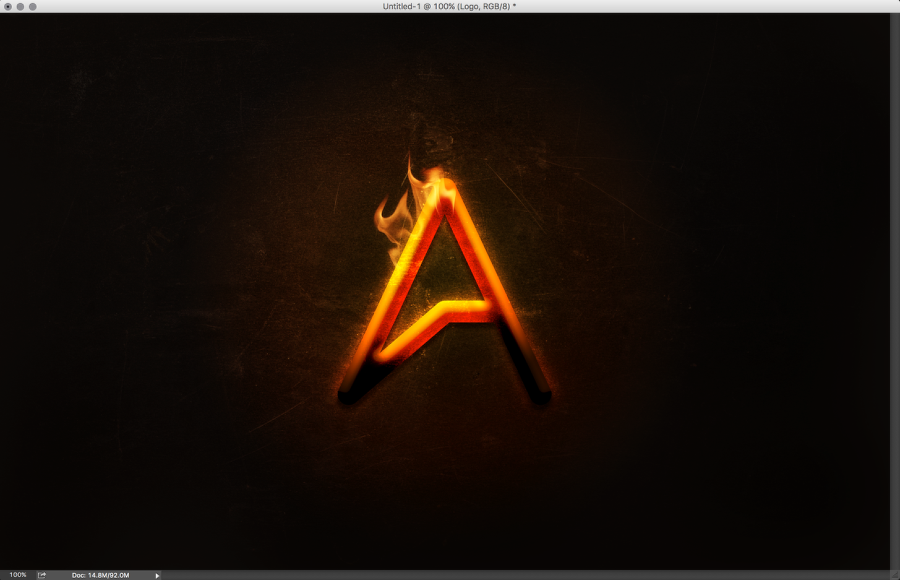Open the status bar info arrow menu
900x580 pixels.
point(157,575)
